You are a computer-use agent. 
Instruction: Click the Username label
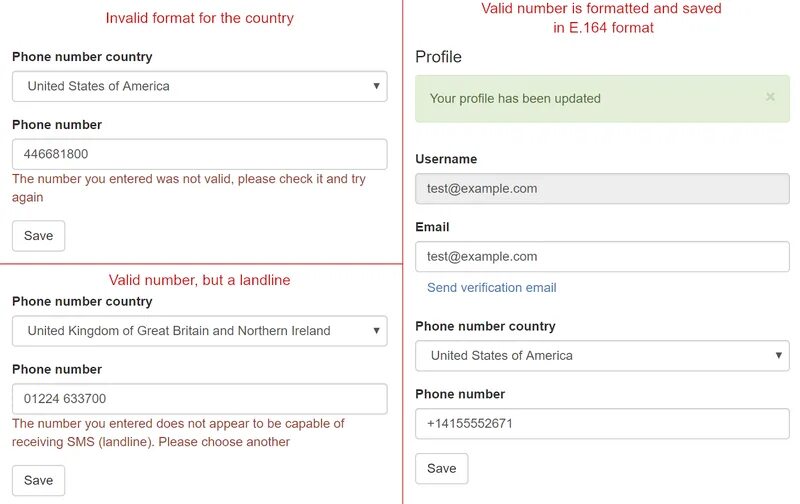coord(446,159)
